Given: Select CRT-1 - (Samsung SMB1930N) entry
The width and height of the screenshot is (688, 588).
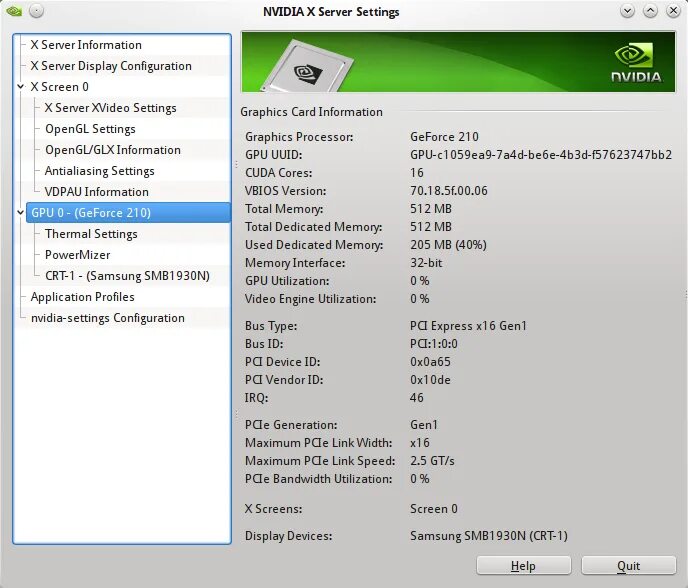Looking at the screenshot, I should [127, 276].
